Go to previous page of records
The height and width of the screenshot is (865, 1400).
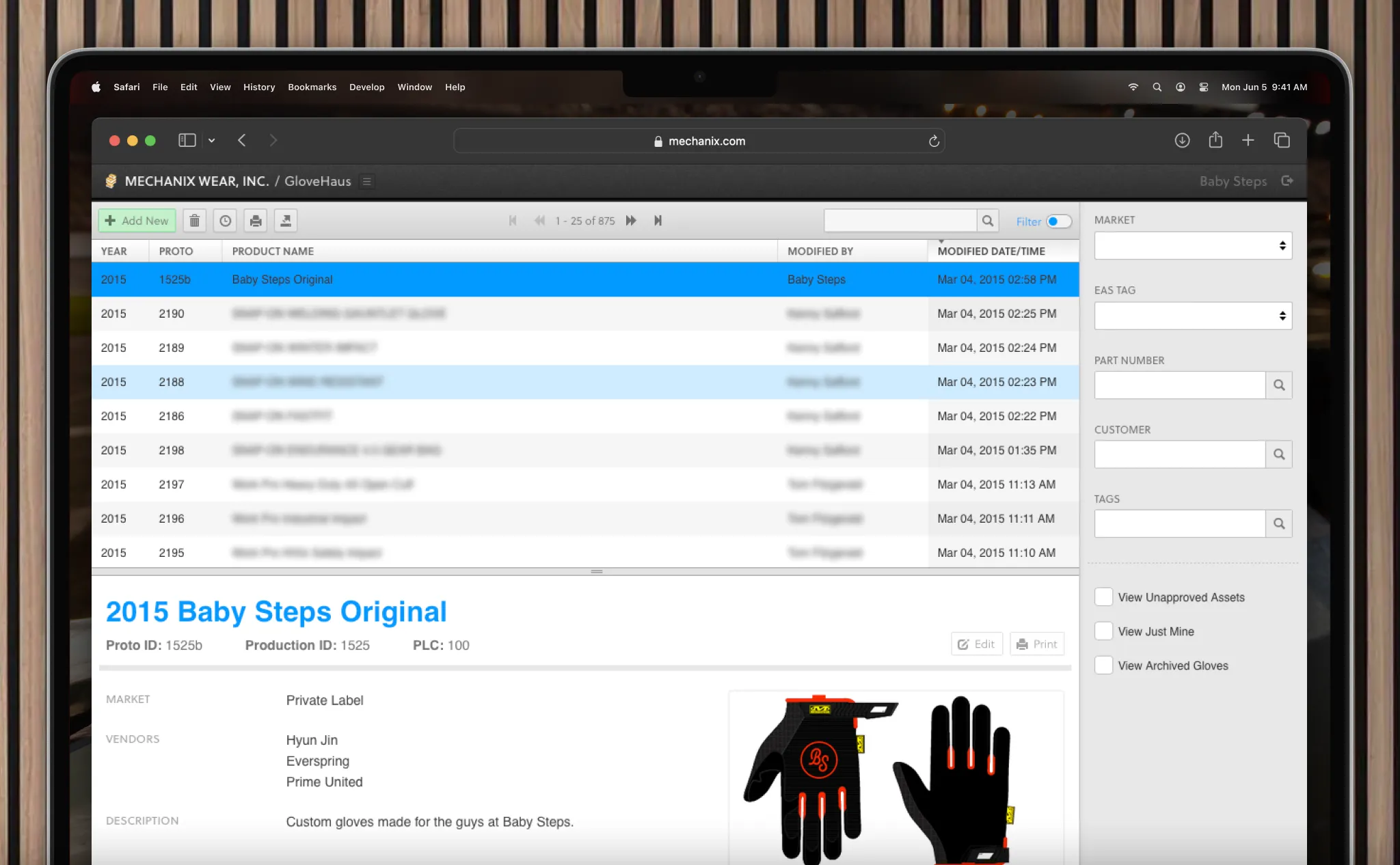click(540, 221)
